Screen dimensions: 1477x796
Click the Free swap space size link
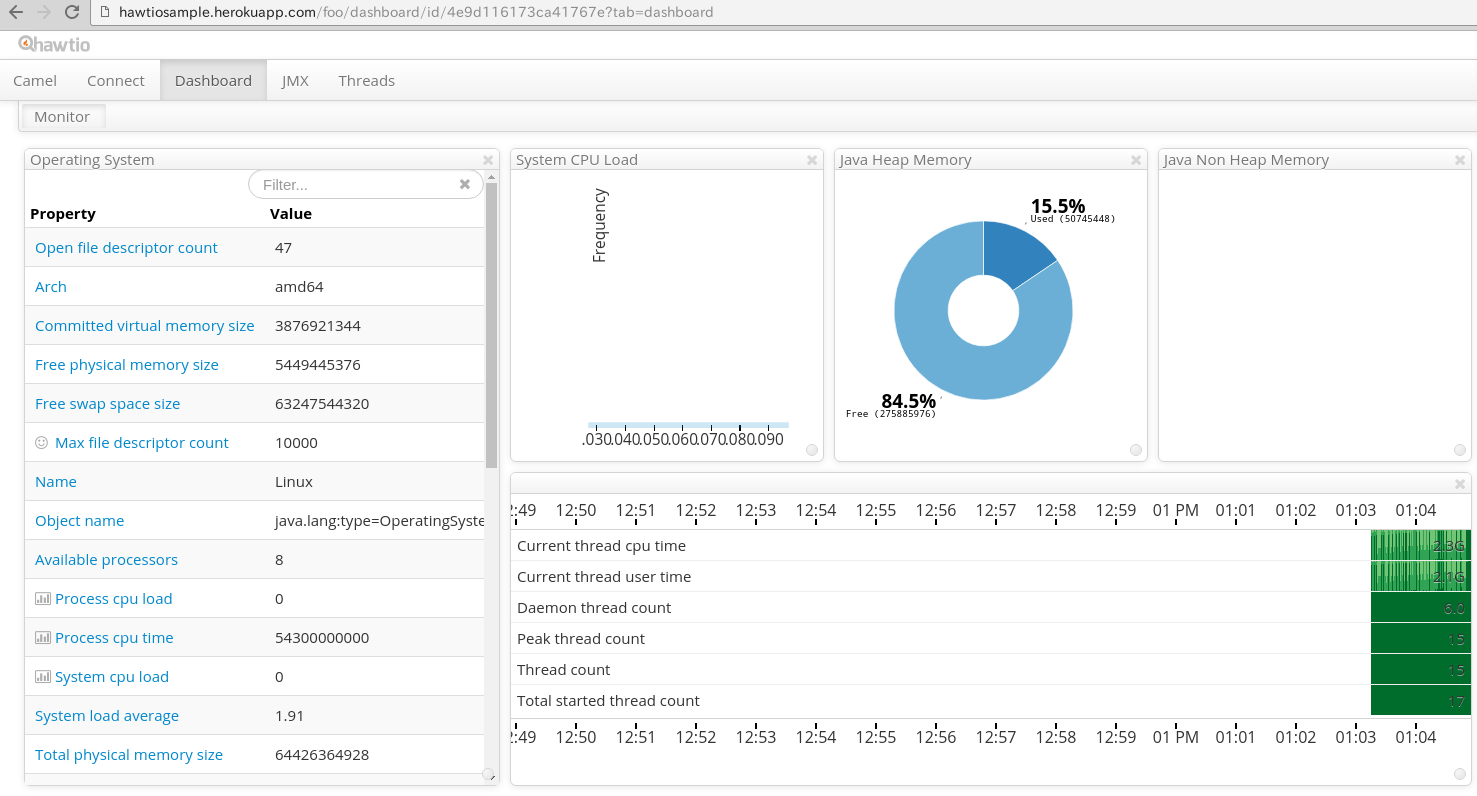click(107, 403)
